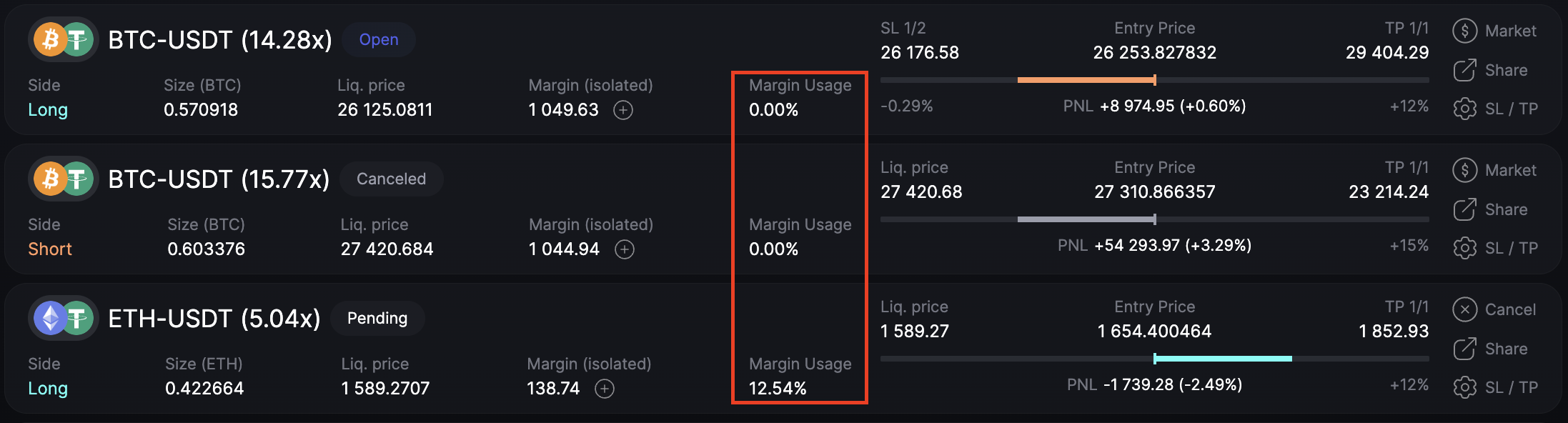The width and height of the screenshot is (1568, 423).
Task: Click the add margin plus icon on BTC long position
Action: pos(623,110)
